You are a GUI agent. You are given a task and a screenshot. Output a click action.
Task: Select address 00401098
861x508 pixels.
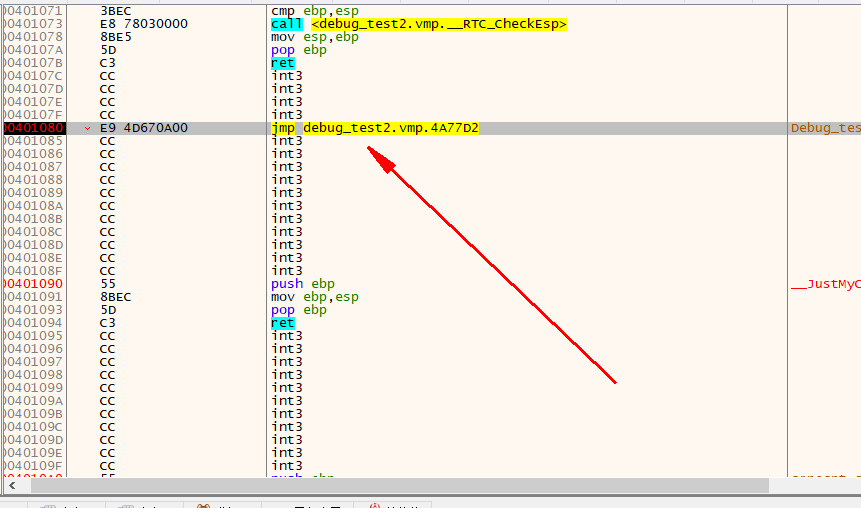point(33,375)
